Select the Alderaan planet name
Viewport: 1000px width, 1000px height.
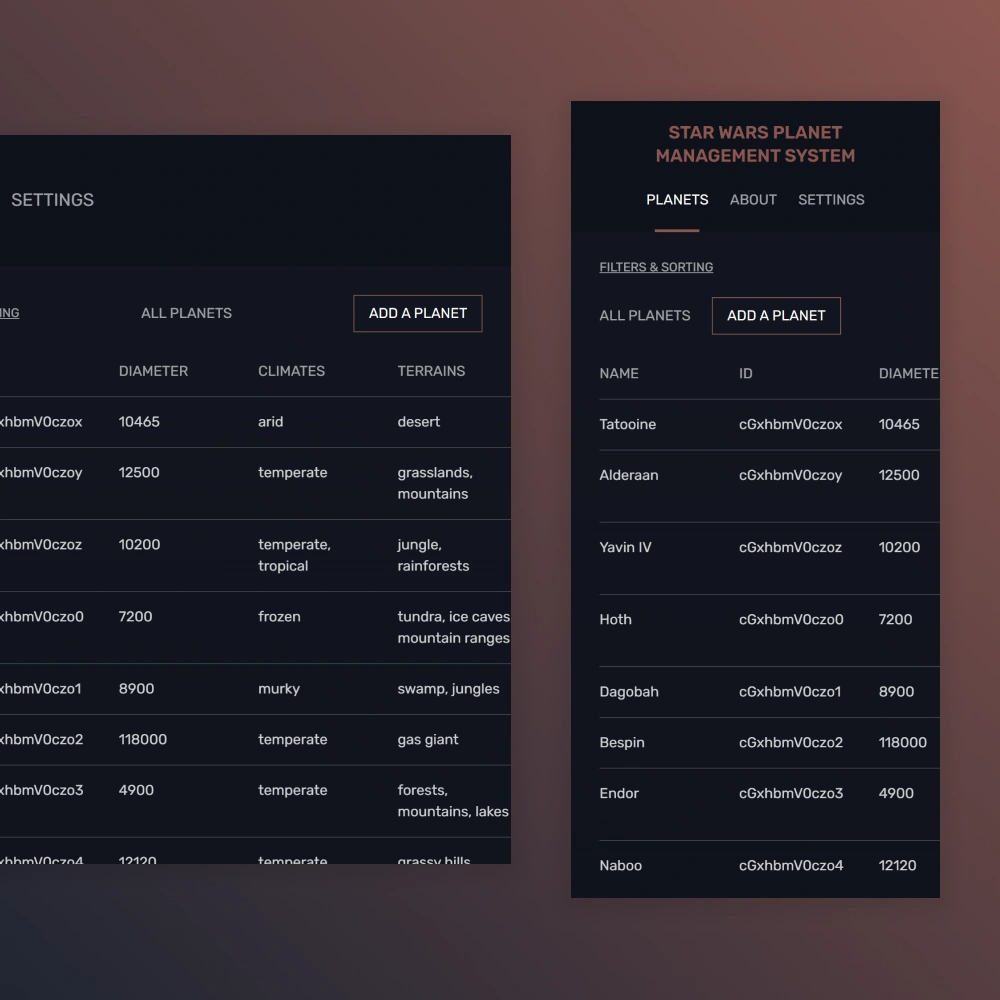pos(629,475)
